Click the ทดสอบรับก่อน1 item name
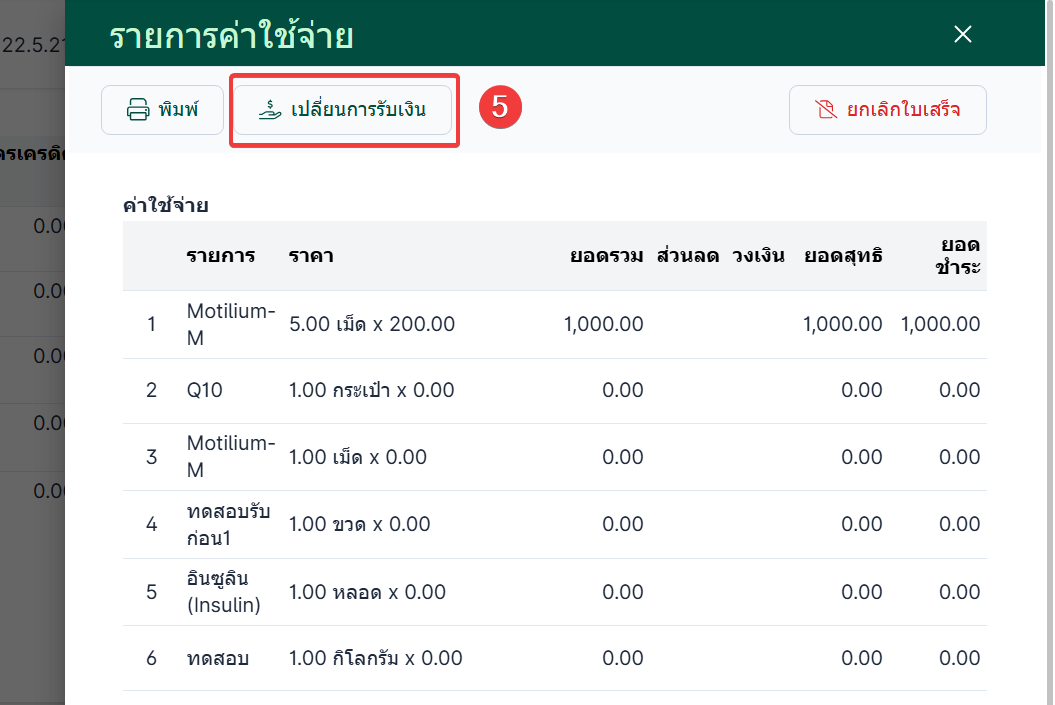 228,525
